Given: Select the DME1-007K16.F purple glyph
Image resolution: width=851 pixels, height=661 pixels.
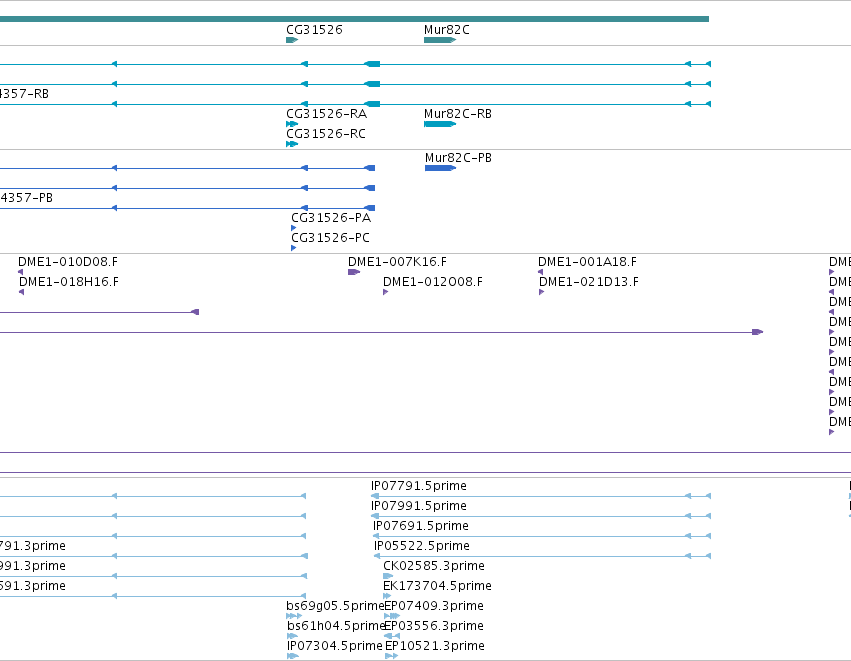Looking at the screenshot, I should (x=354, y=272).
